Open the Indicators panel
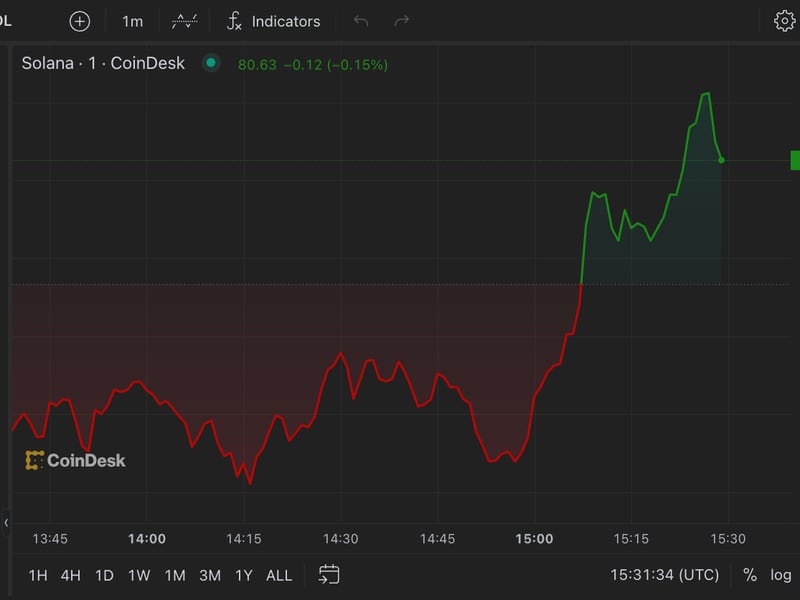 273,21
